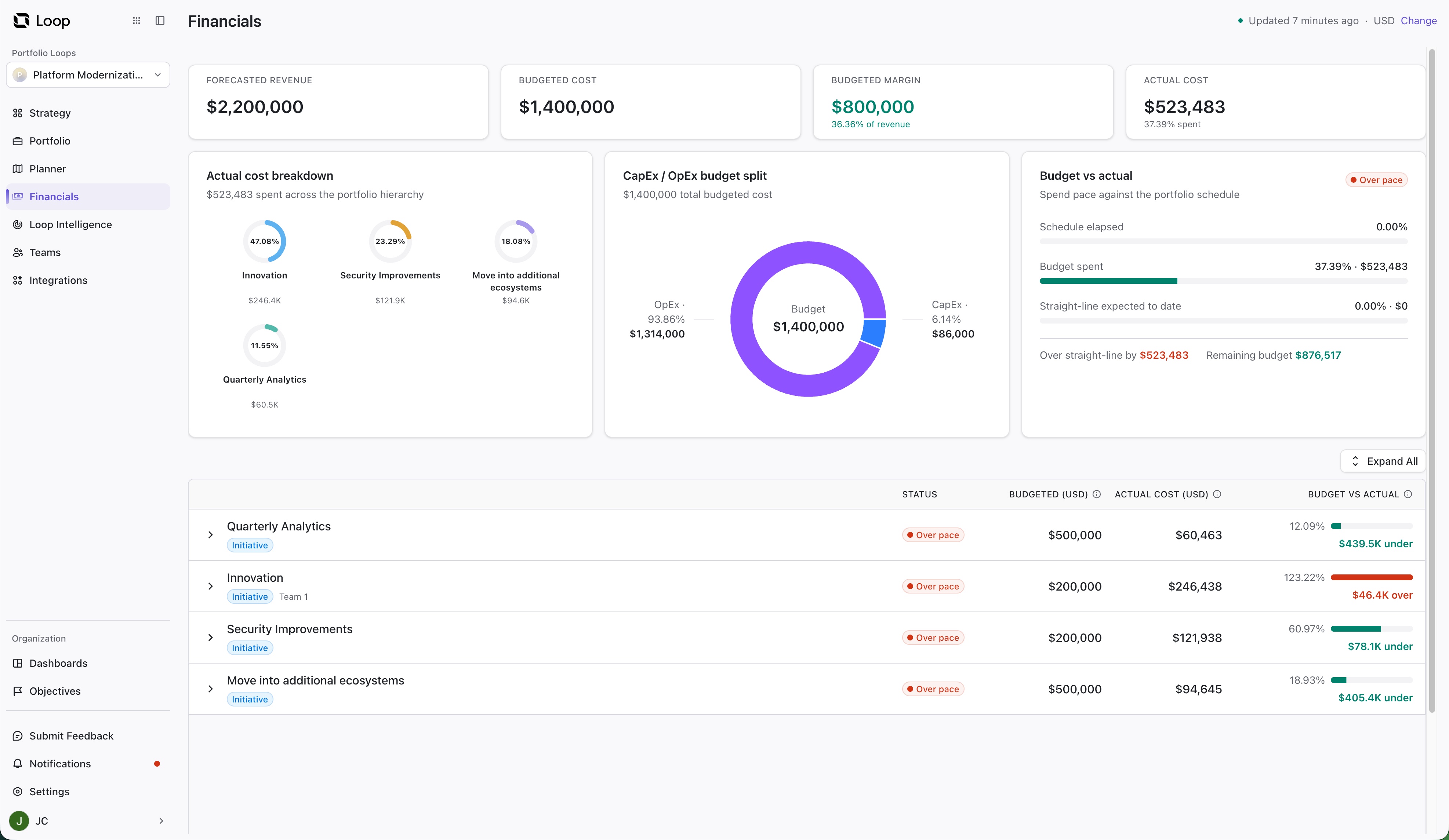Click the Loop logo icon
Image resolution: width=1449 pixels, height=840 pixels.
[x=21, y=21]
